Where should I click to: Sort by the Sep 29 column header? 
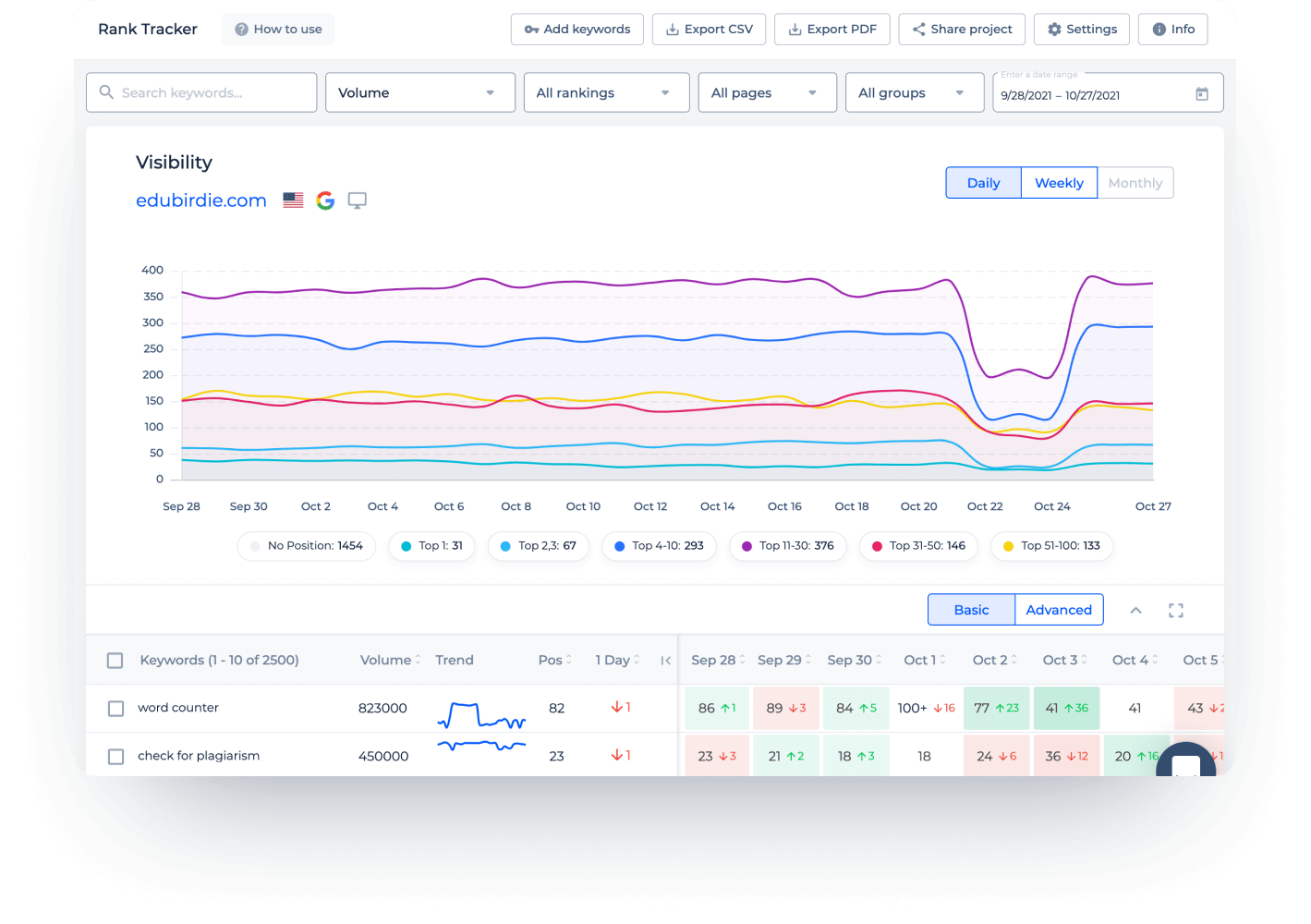coord(784,660)
